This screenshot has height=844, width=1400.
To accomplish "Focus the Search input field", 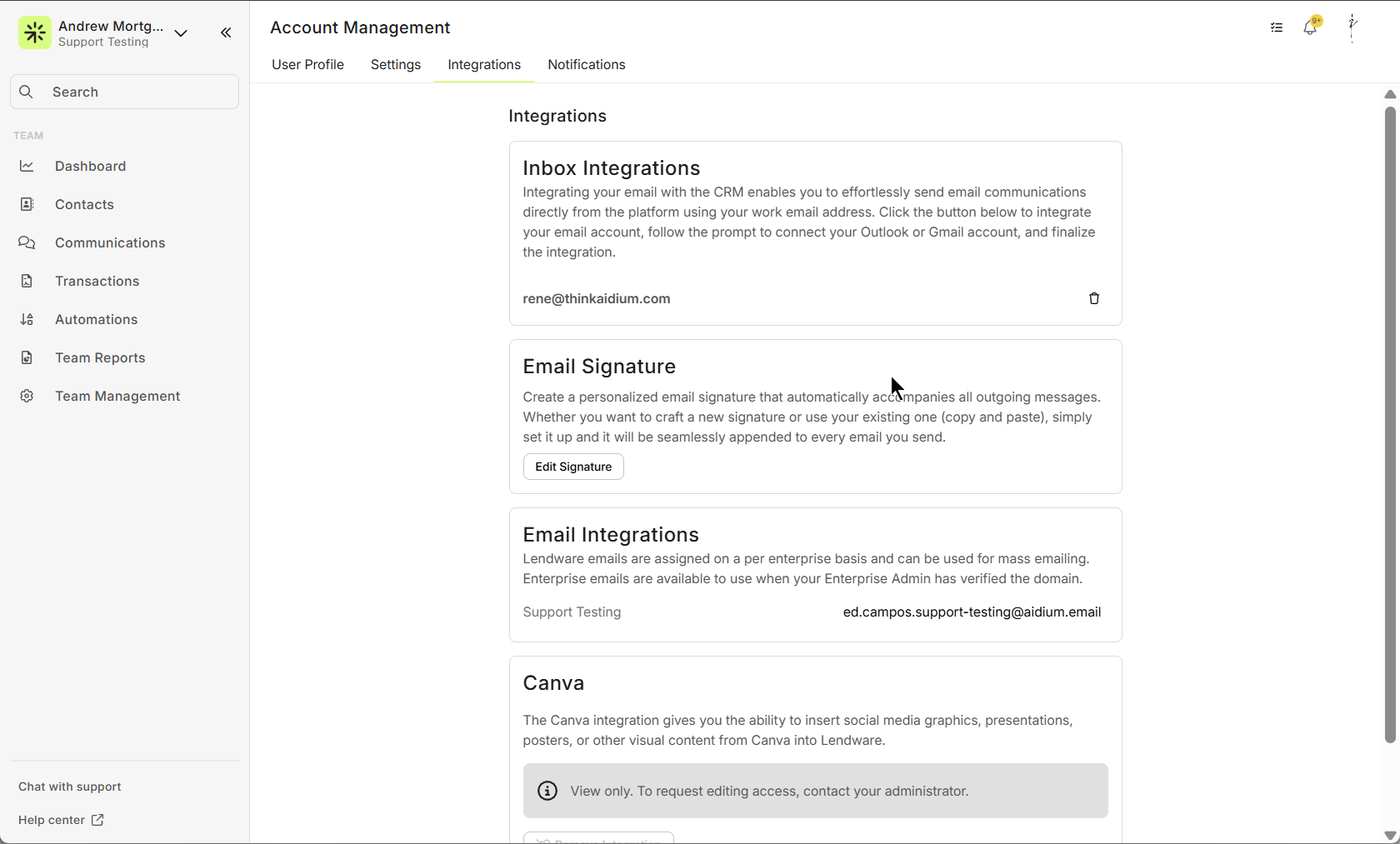I will click(x=124, y=92).
